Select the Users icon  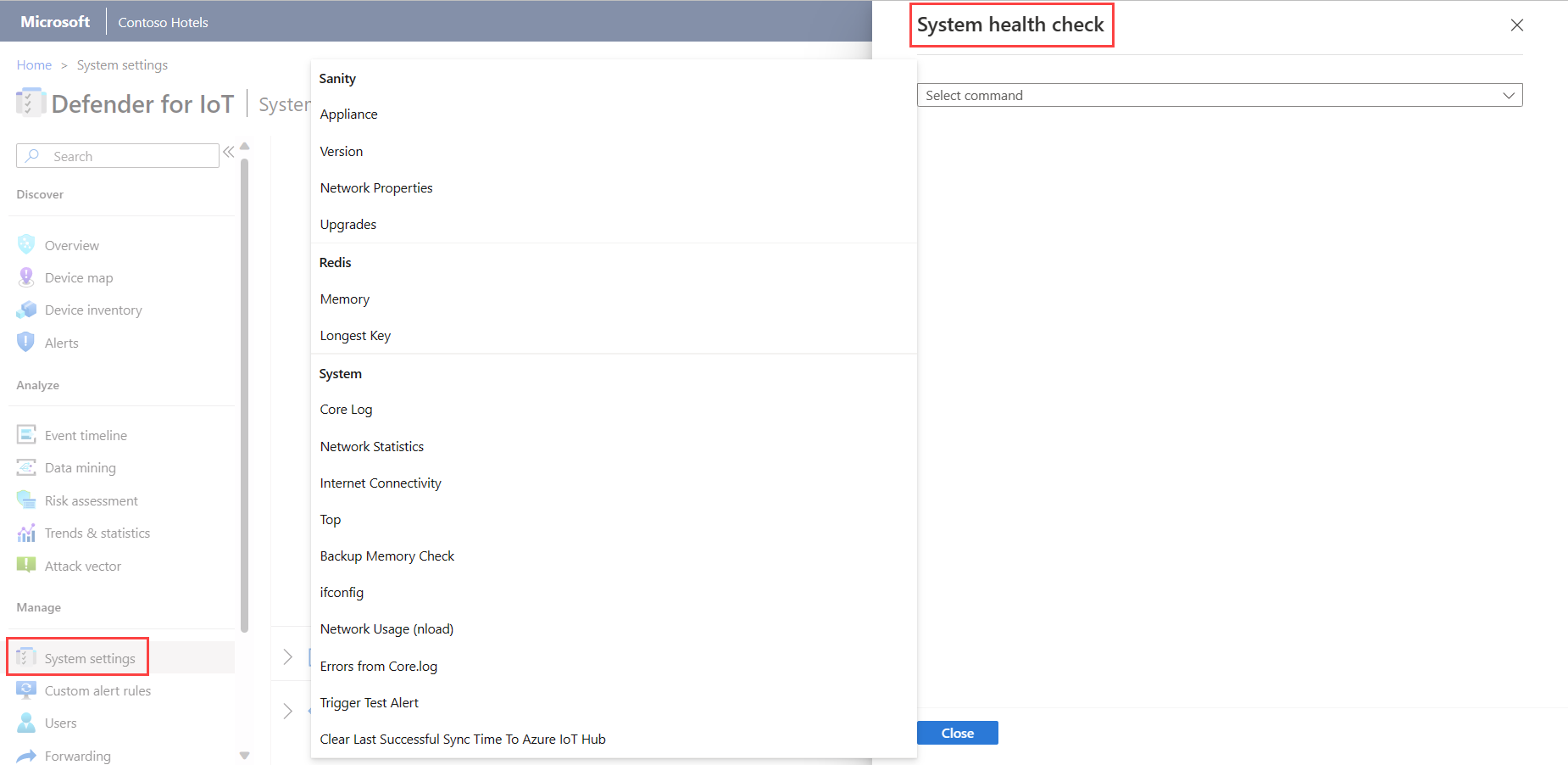coord(26,723)
